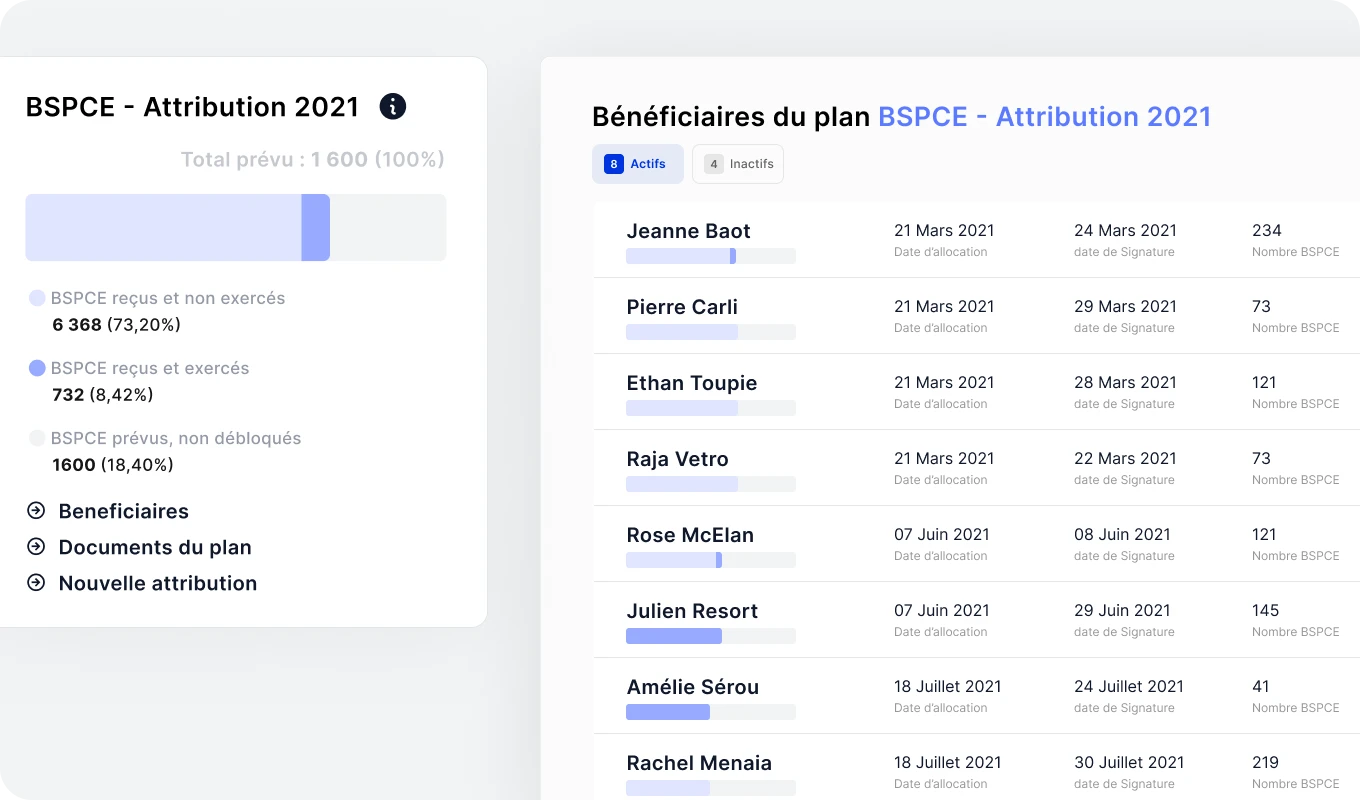Click the blue BSPCE - Attribution 2021 title link
Viewport: 1360px width, 800px height.
[1045, 116]
